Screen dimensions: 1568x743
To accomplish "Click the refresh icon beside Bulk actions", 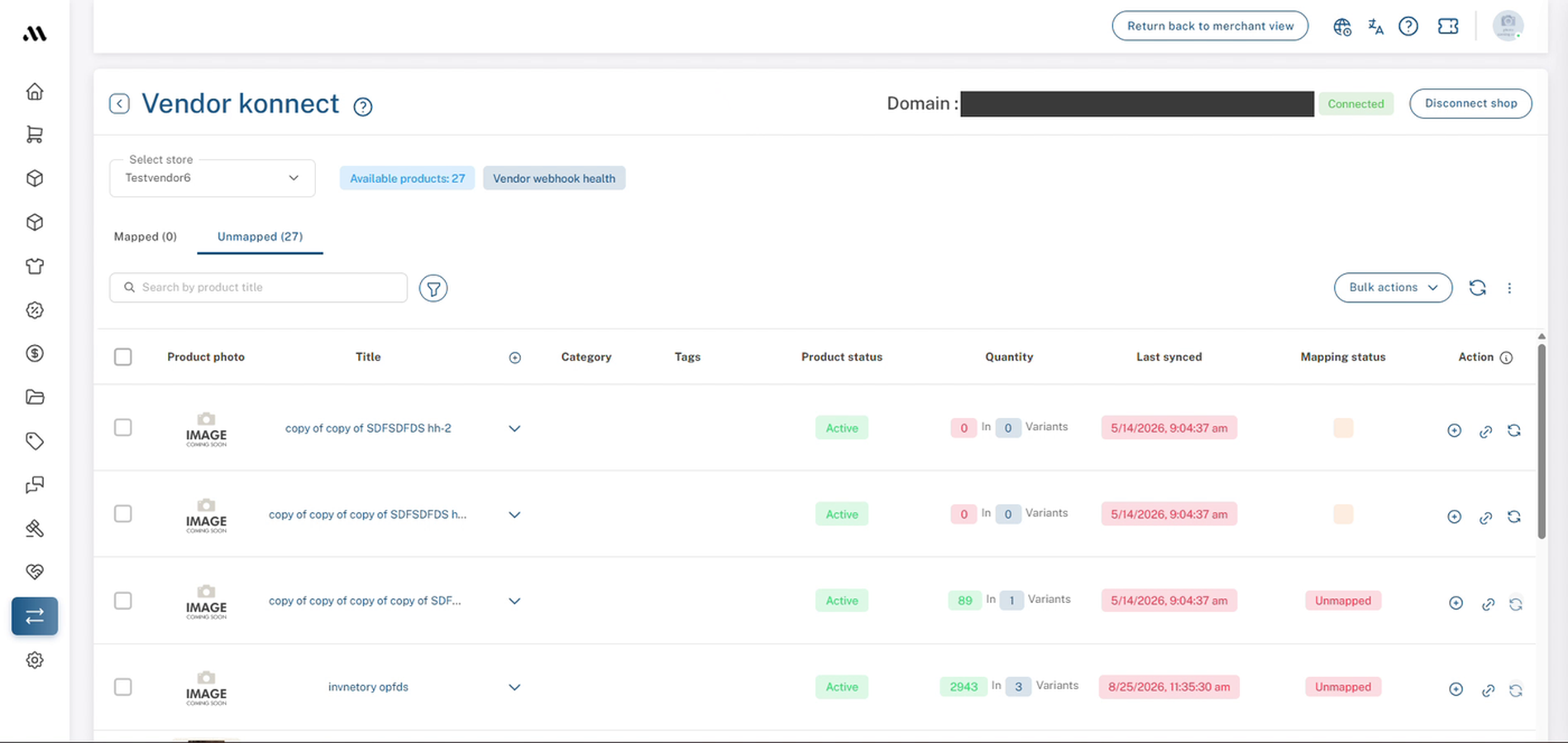I will tap(1478, 288).
